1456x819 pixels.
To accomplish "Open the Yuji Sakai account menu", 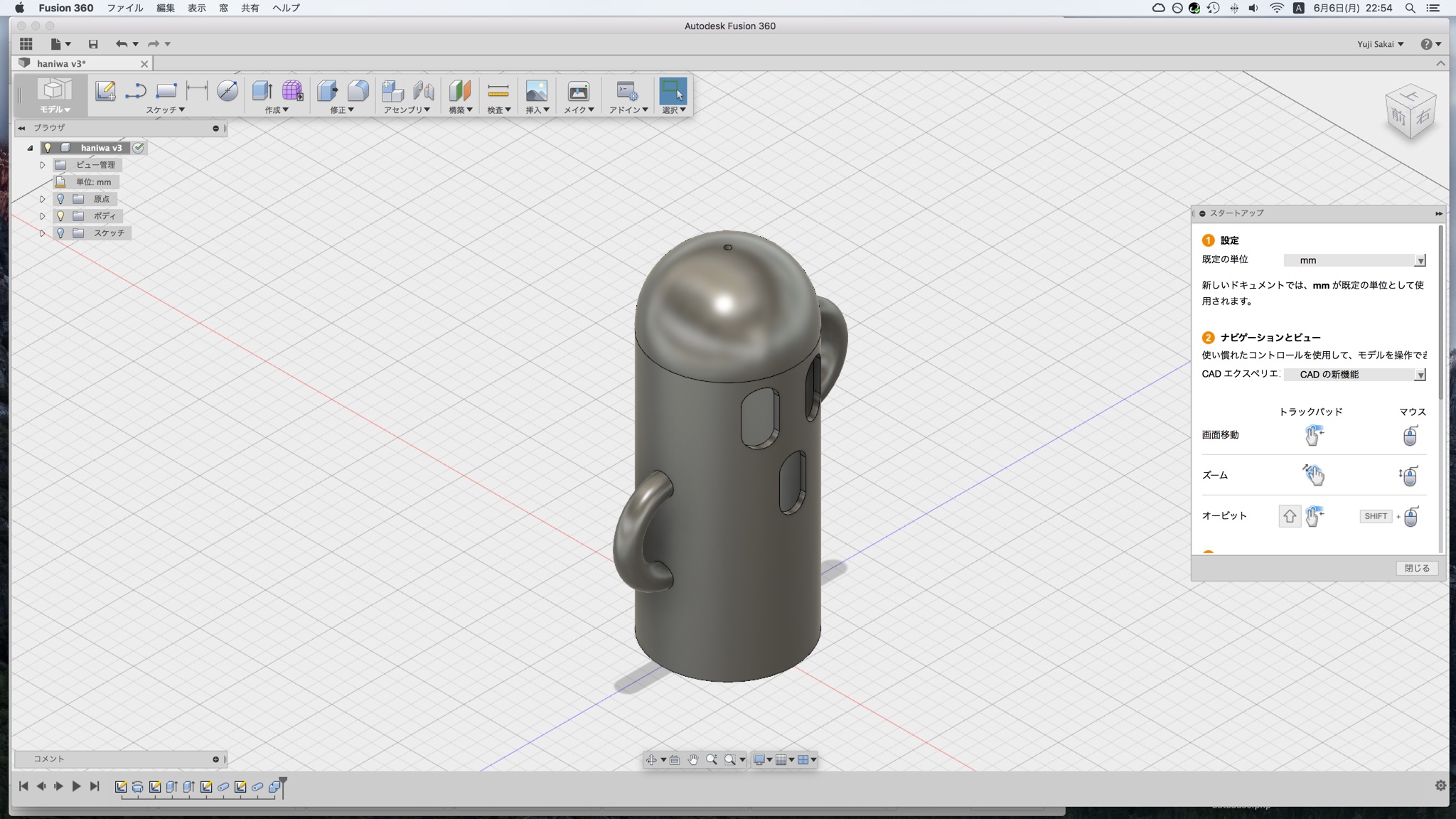I will click(x=1380, y=44).
